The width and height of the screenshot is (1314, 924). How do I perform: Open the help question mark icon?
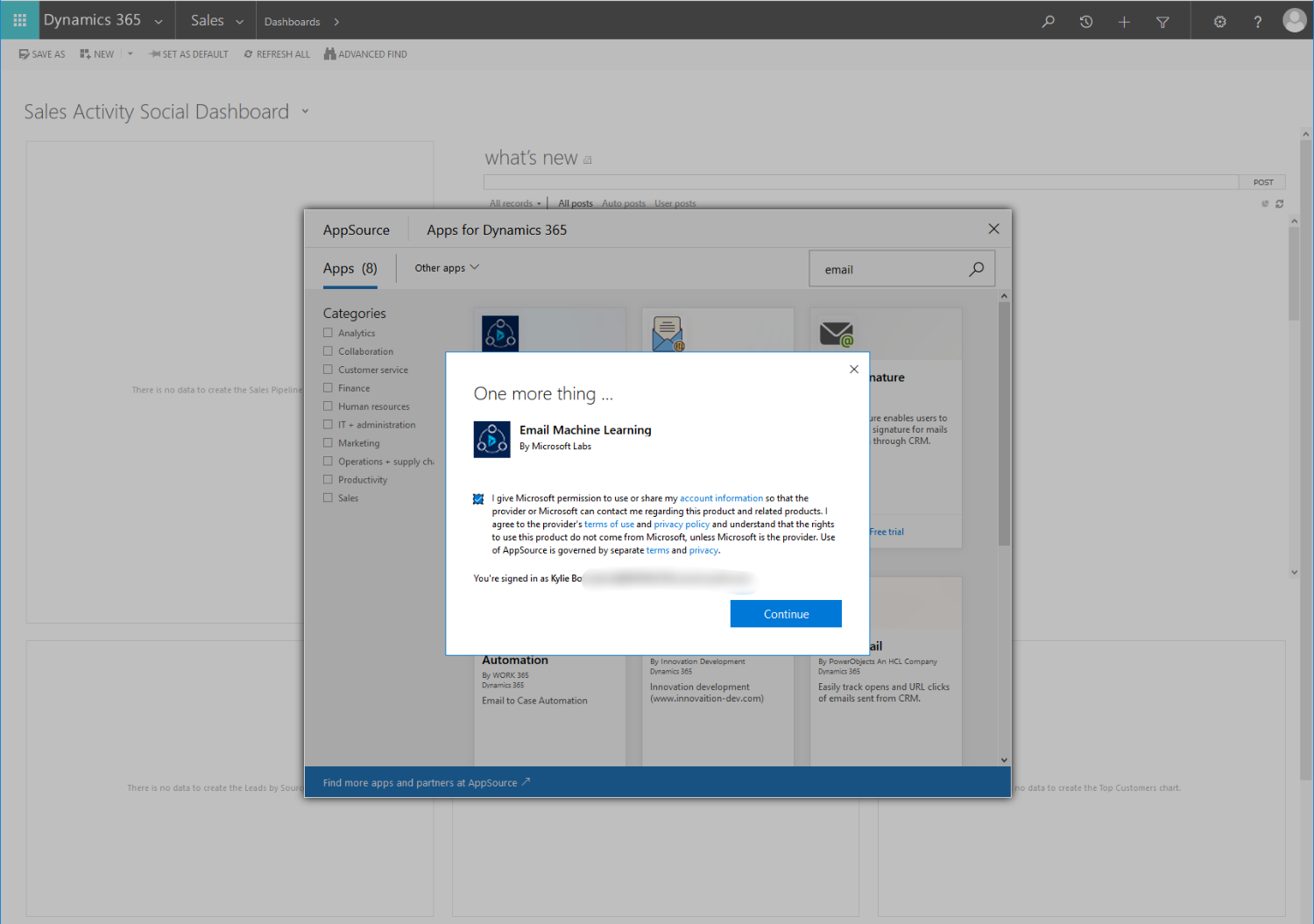pos(1257,22)
